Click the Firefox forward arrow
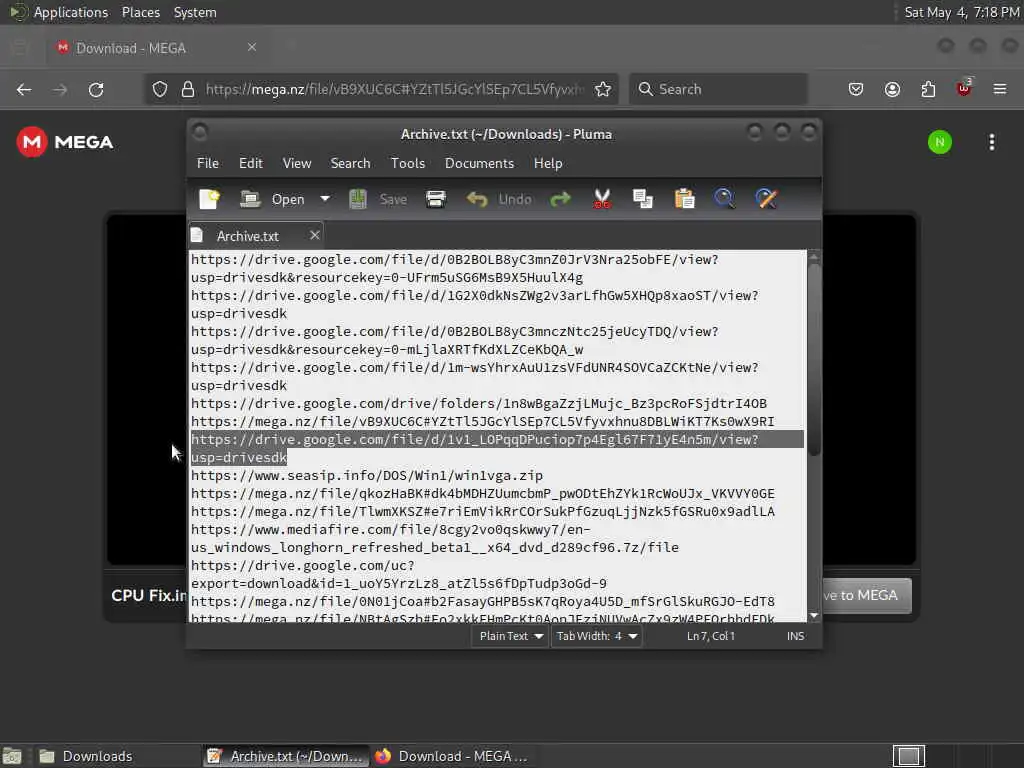Viewport: 1024px width, 768px height. click(60, 89)
